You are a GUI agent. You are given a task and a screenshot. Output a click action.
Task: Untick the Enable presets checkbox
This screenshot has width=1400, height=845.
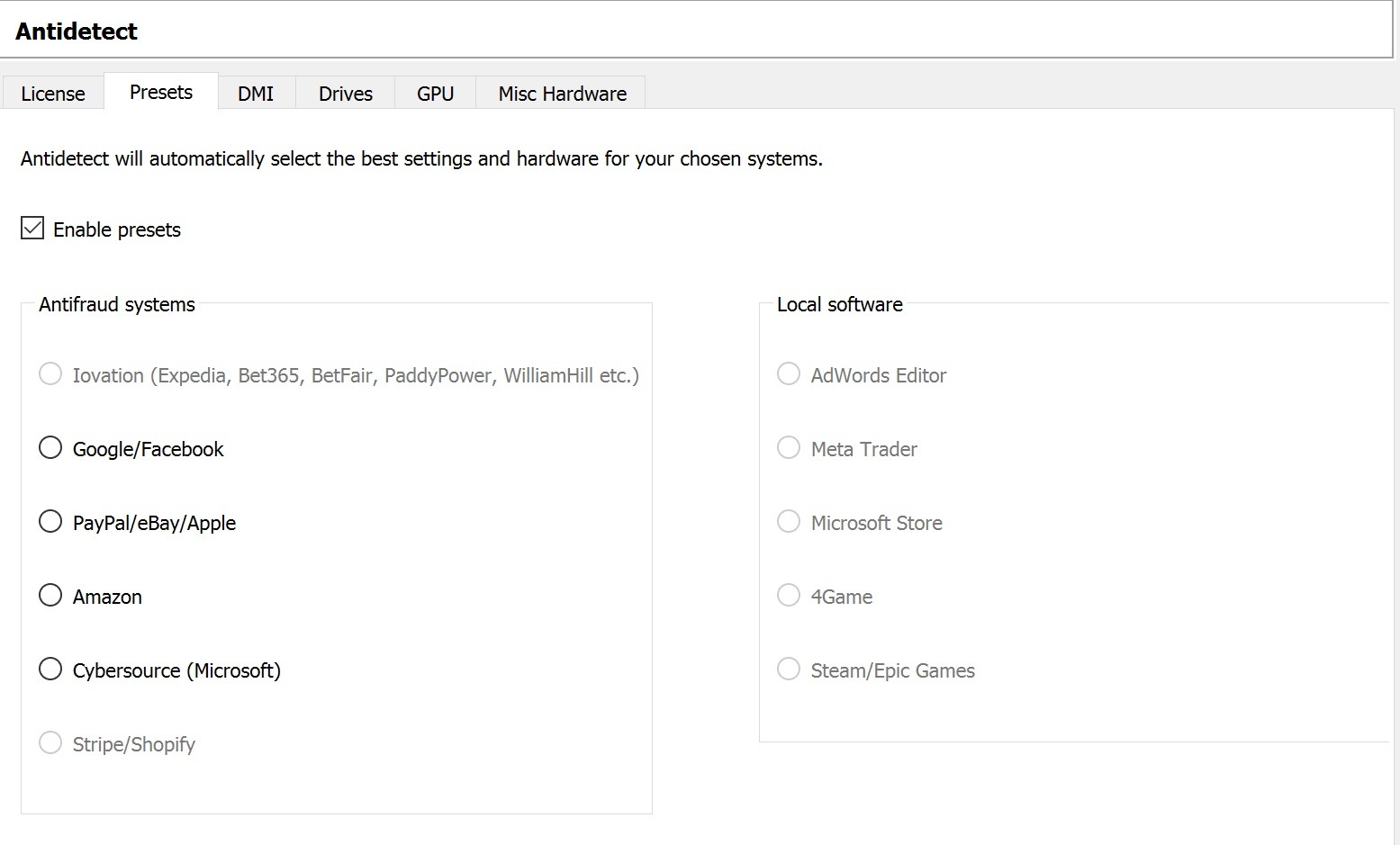(32, 229)
